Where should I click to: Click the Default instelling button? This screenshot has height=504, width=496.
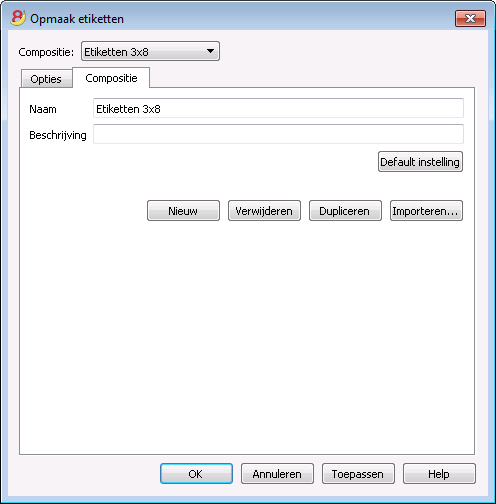420,162
